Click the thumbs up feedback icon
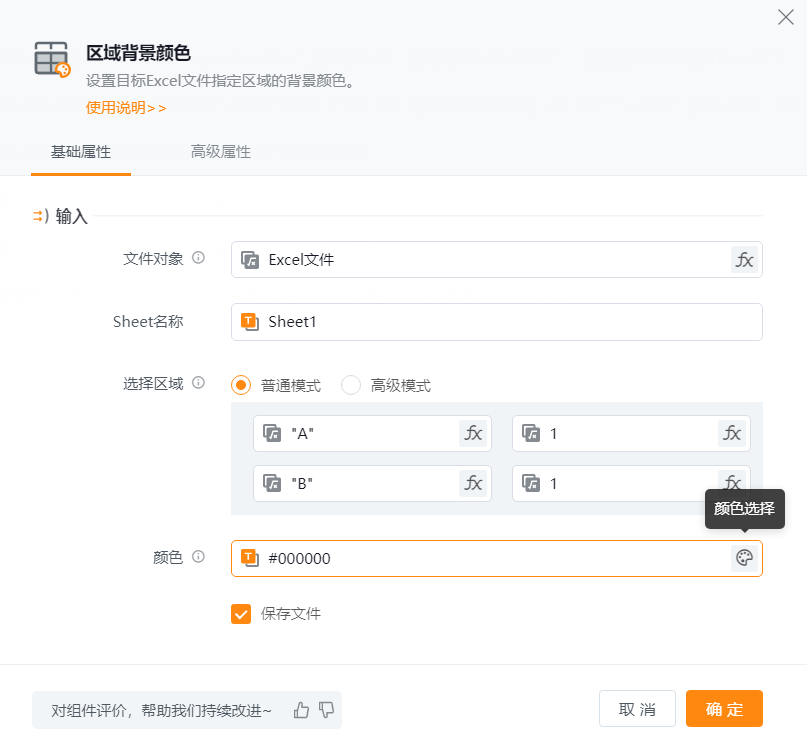Screen dimensions: 807x746 [301, 710]
